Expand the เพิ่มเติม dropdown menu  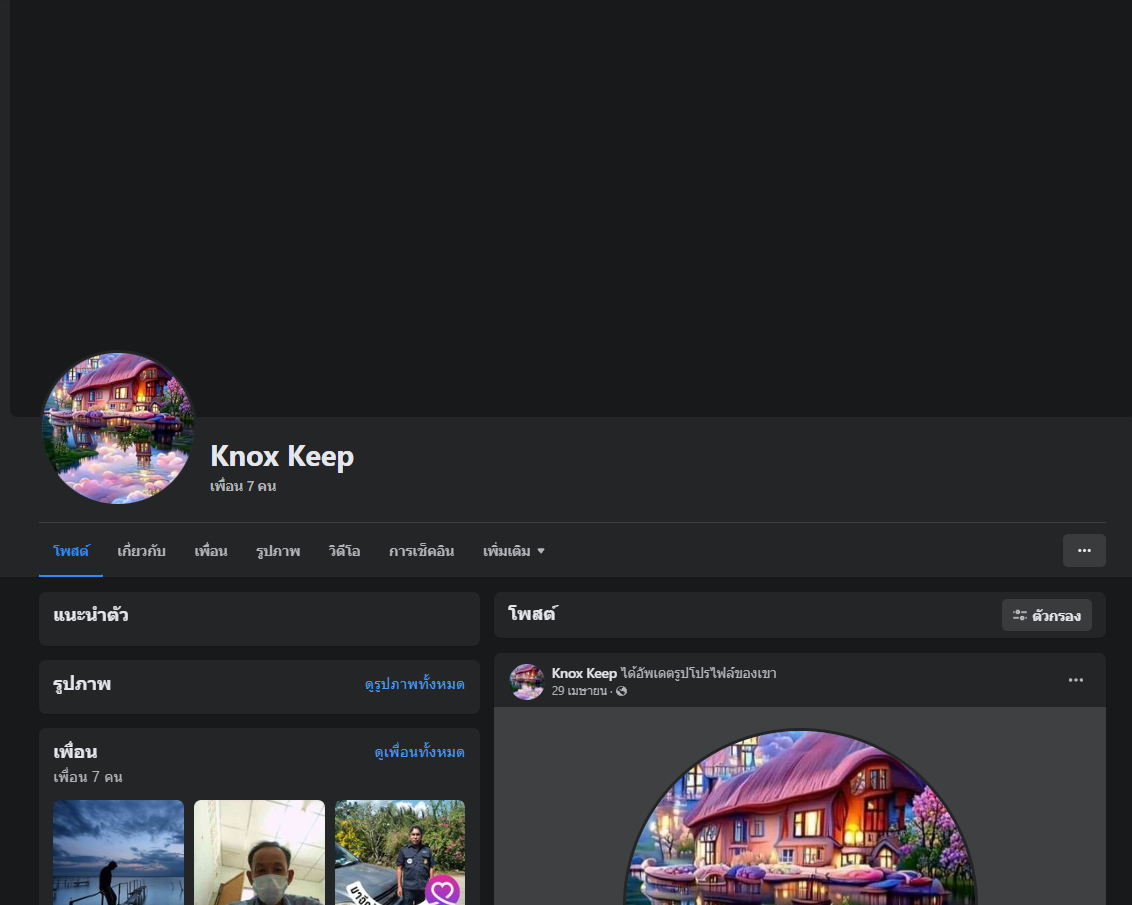pos(513,551)
